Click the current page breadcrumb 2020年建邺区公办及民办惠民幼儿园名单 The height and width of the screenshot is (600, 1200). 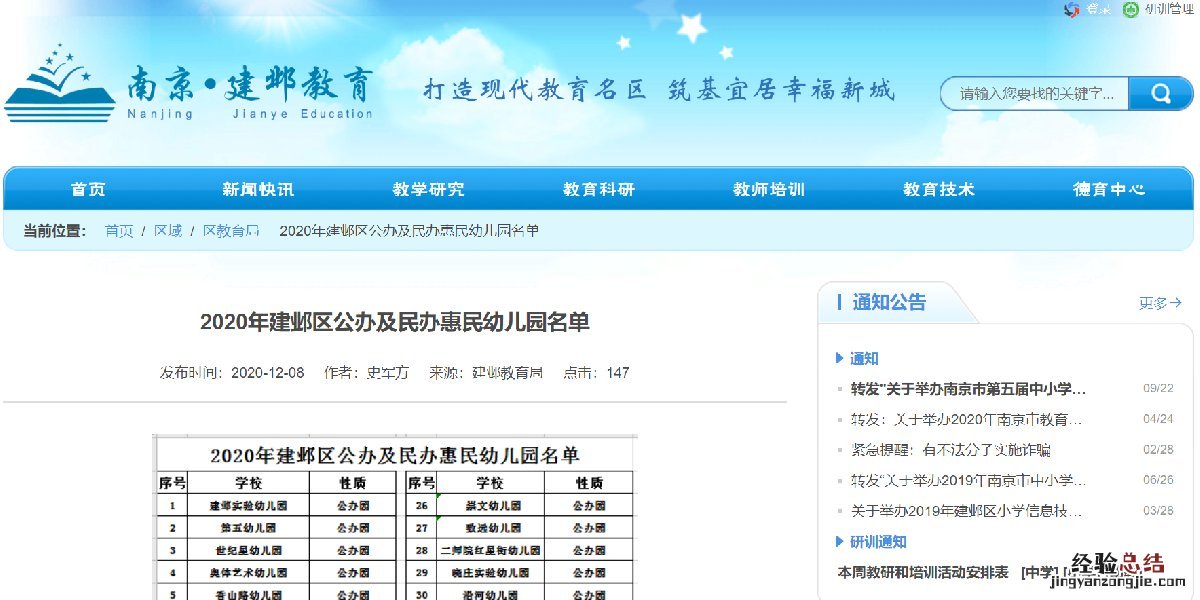(x=409, y=231)
